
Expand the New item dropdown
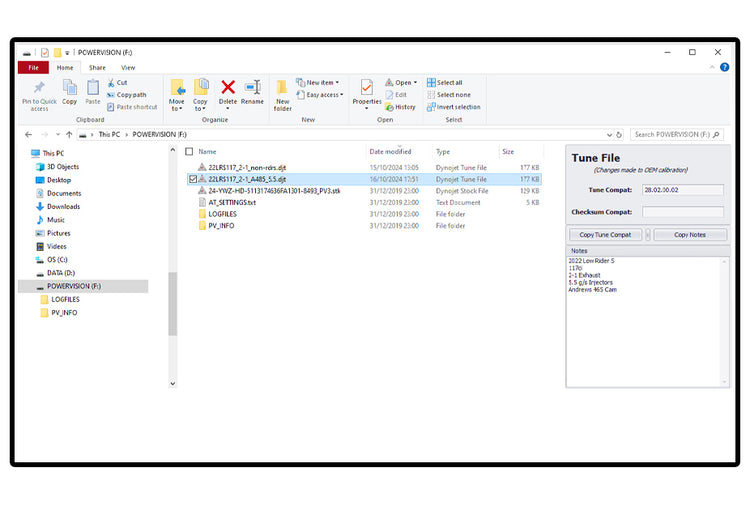click(x=322, y=83)
